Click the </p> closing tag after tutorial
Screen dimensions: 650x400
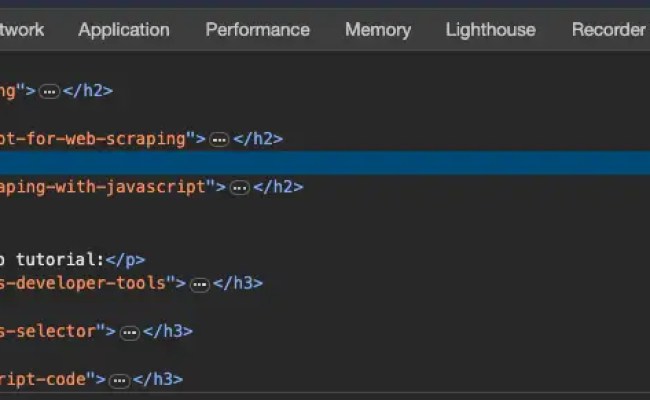pyautogui.click(x=126, y=260)
